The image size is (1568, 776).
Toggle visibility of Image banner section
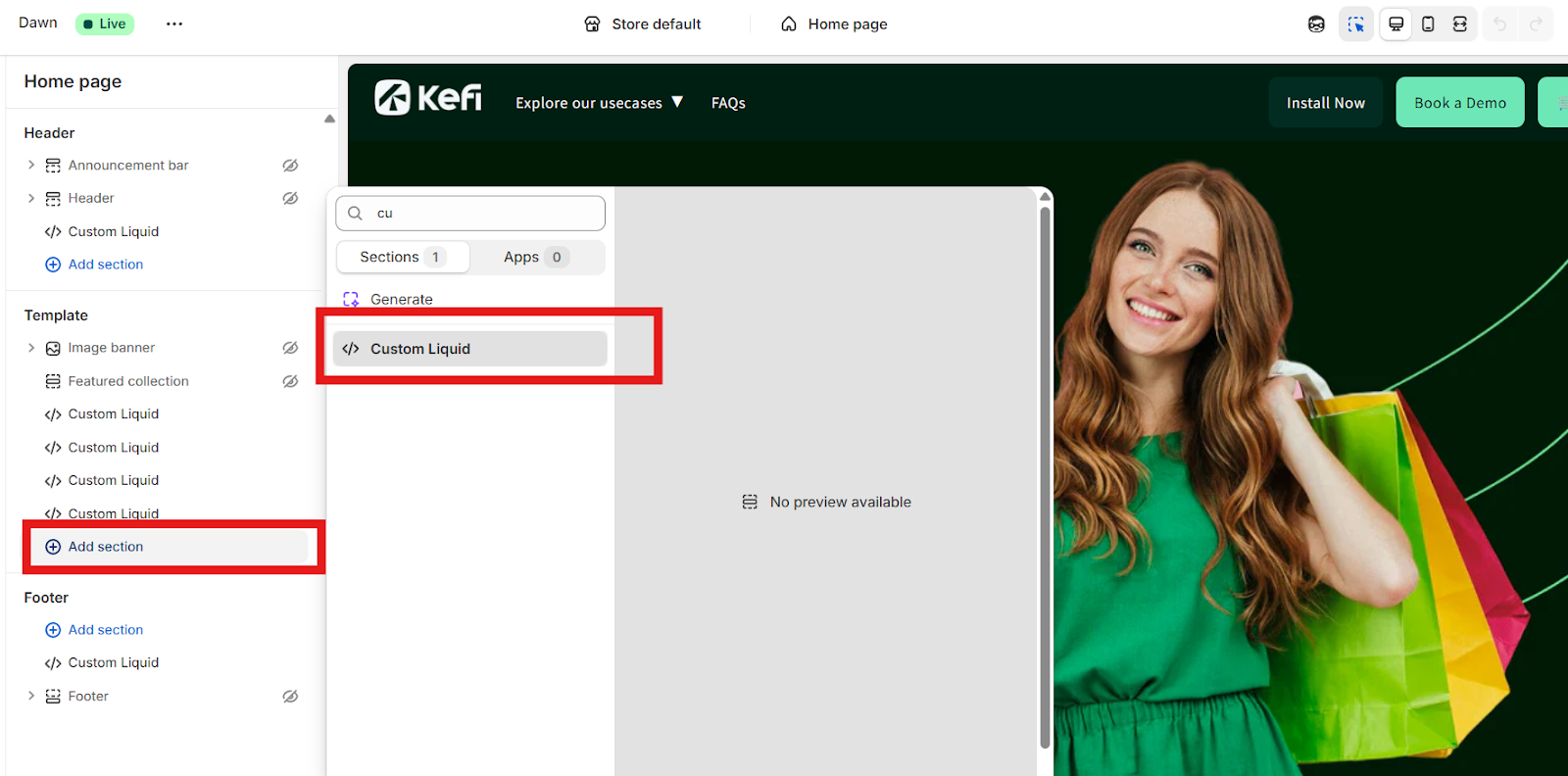coord(290,348)
